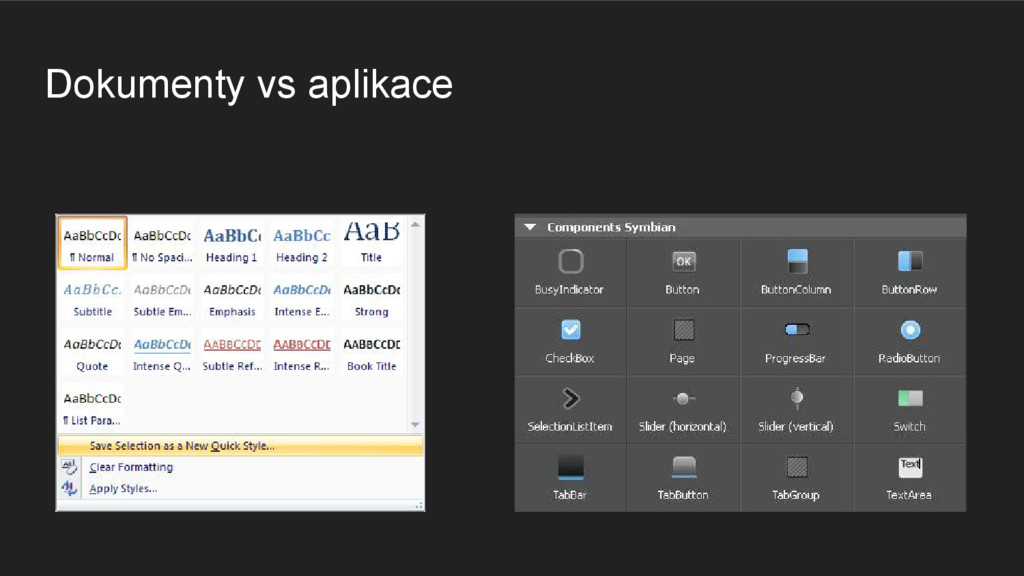The height and width of the screenshot is (576, 1024).
Task: Apply the Subtitle style
Action: pos(92,298)
